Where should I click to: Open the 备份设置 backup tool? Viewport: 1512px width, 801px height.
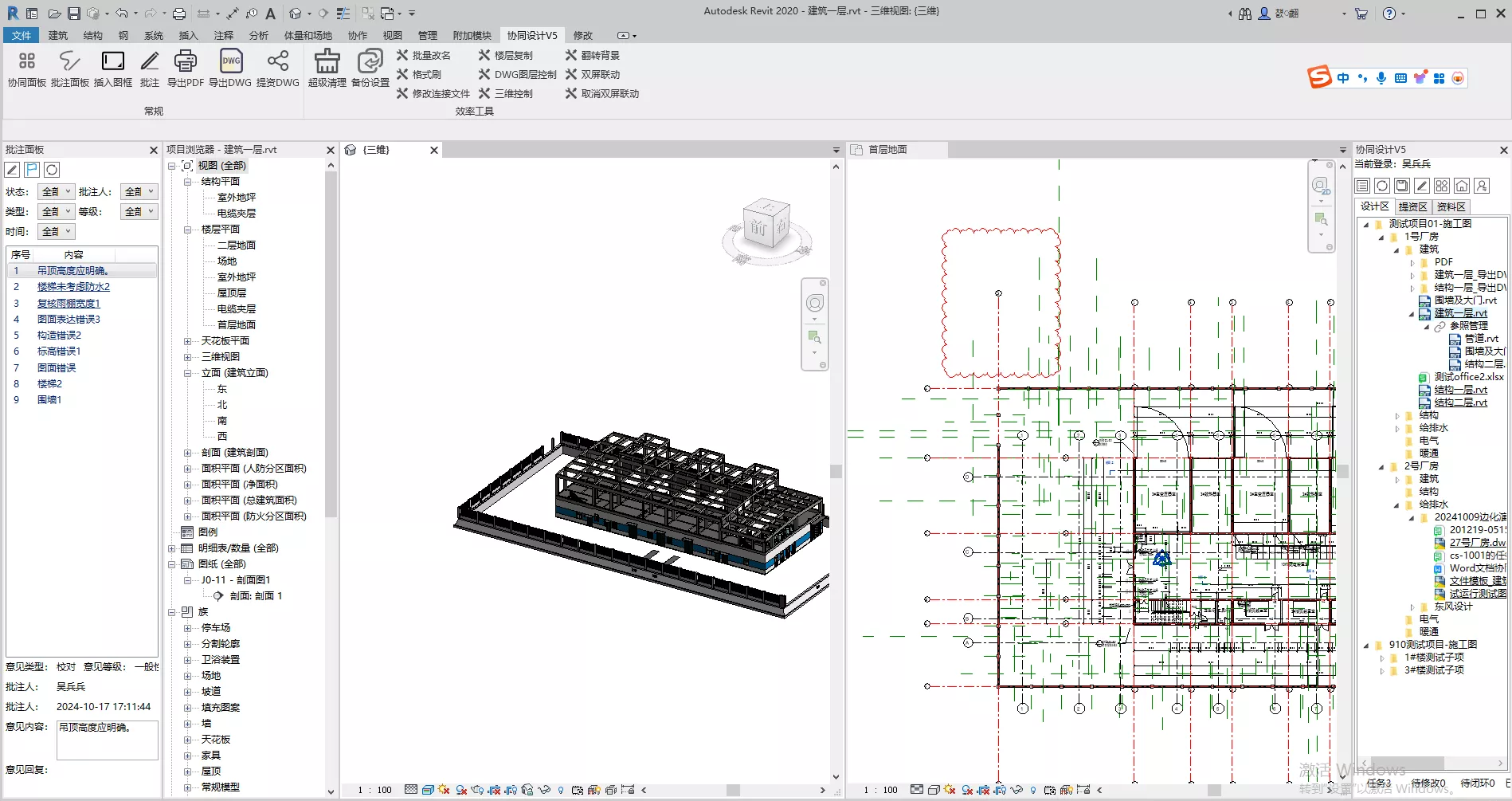click(370, 69)
